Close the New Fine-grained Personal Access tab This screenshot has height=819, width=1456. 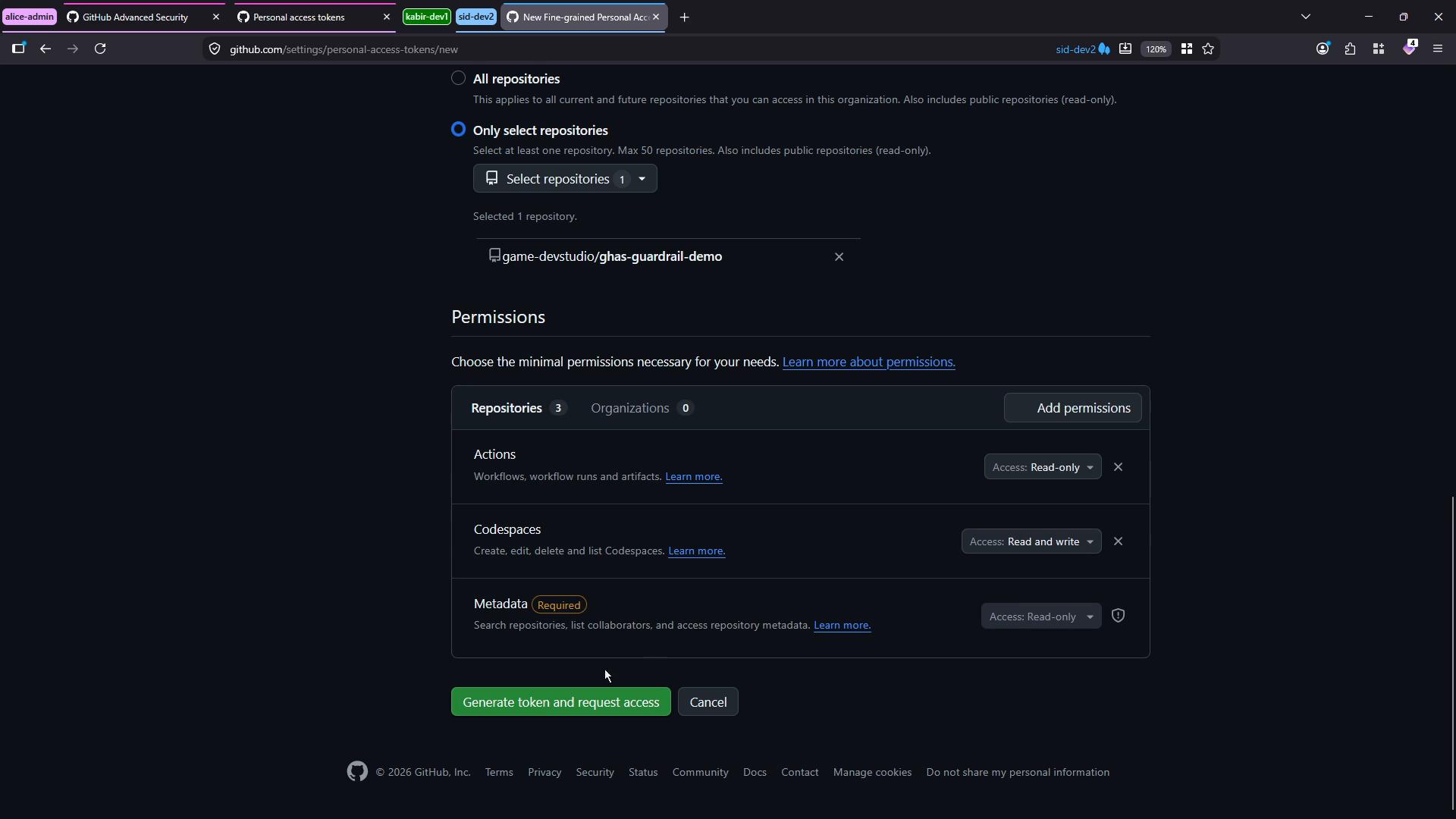(656, 17)
